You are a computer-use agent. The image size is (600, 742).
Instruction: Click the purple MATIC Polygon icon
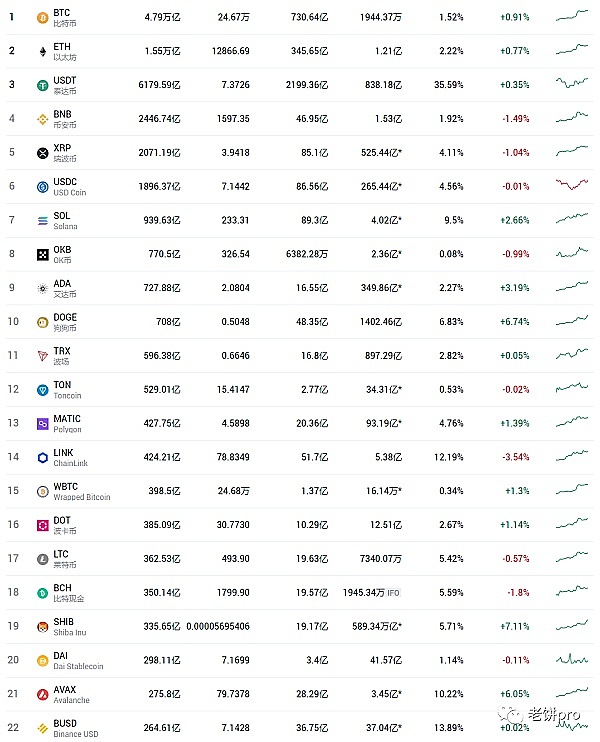coord(42,424)
